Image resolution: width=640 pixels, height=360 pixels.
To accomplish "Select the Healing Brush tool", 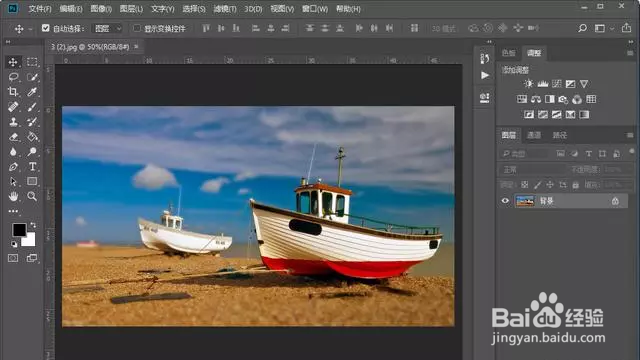I will [13, 107].
